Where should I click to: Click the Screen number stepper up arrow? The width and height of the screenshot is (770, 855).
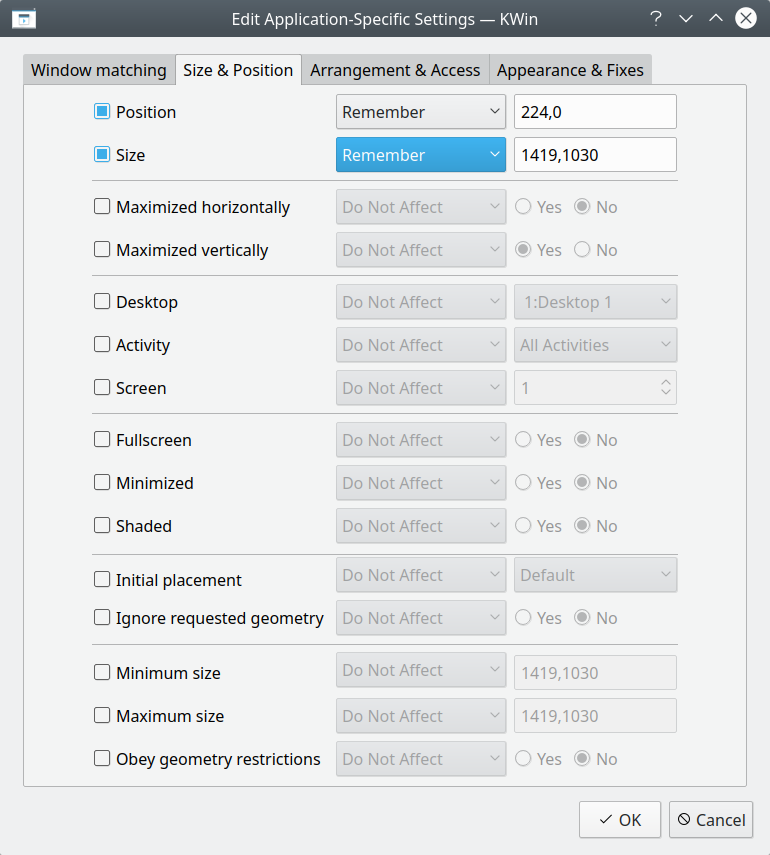point(666,382)
